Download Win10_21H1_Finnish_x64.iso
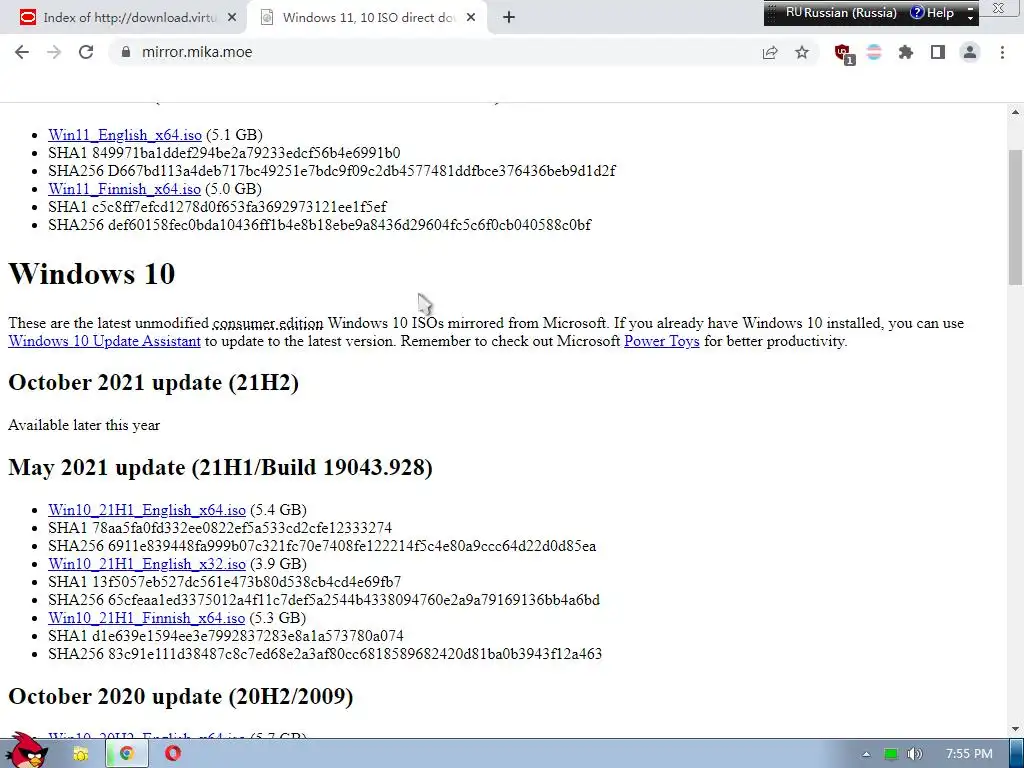The width and height of the screenshot is (1024, 768). pos(146,618)
